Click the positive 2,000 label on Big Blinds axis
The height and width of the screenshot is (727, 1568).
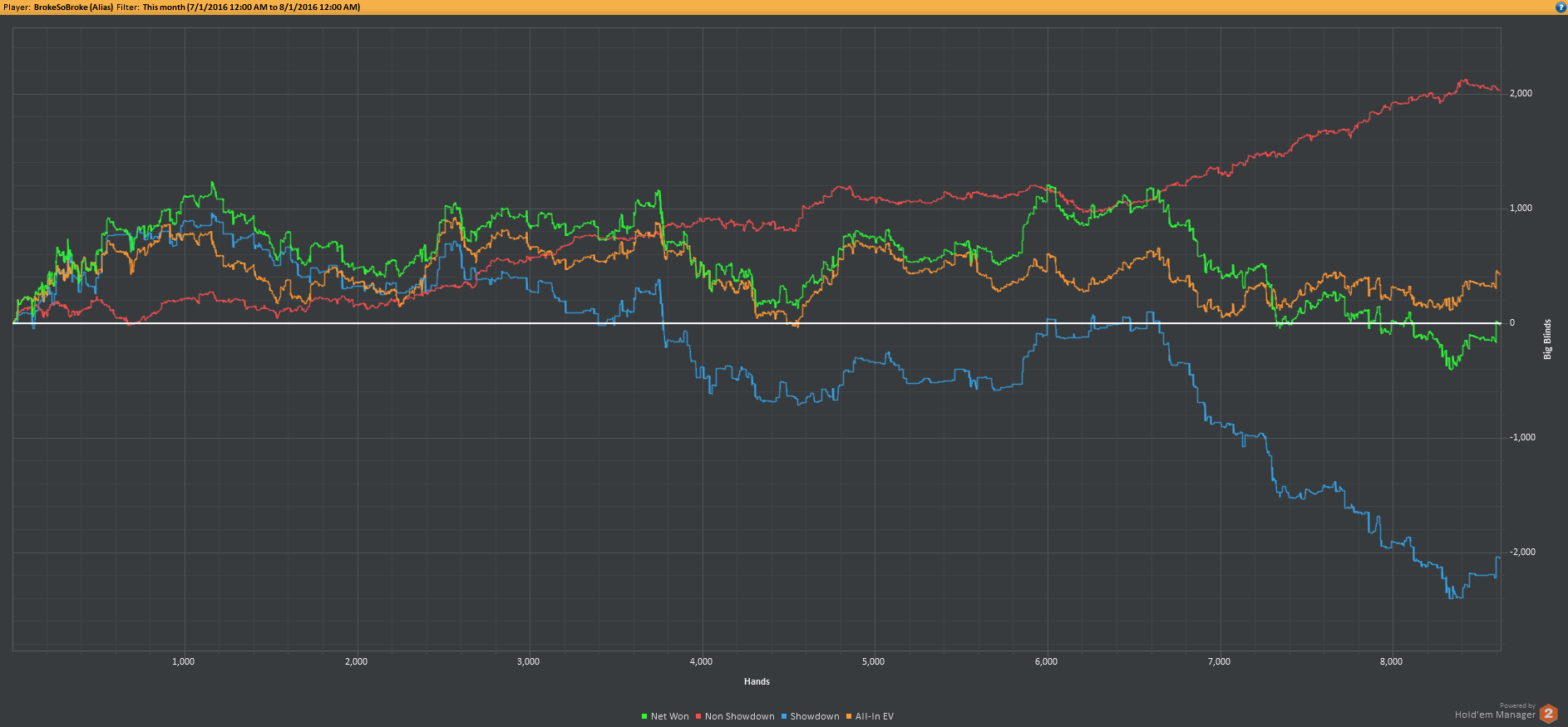point(1521,93)
